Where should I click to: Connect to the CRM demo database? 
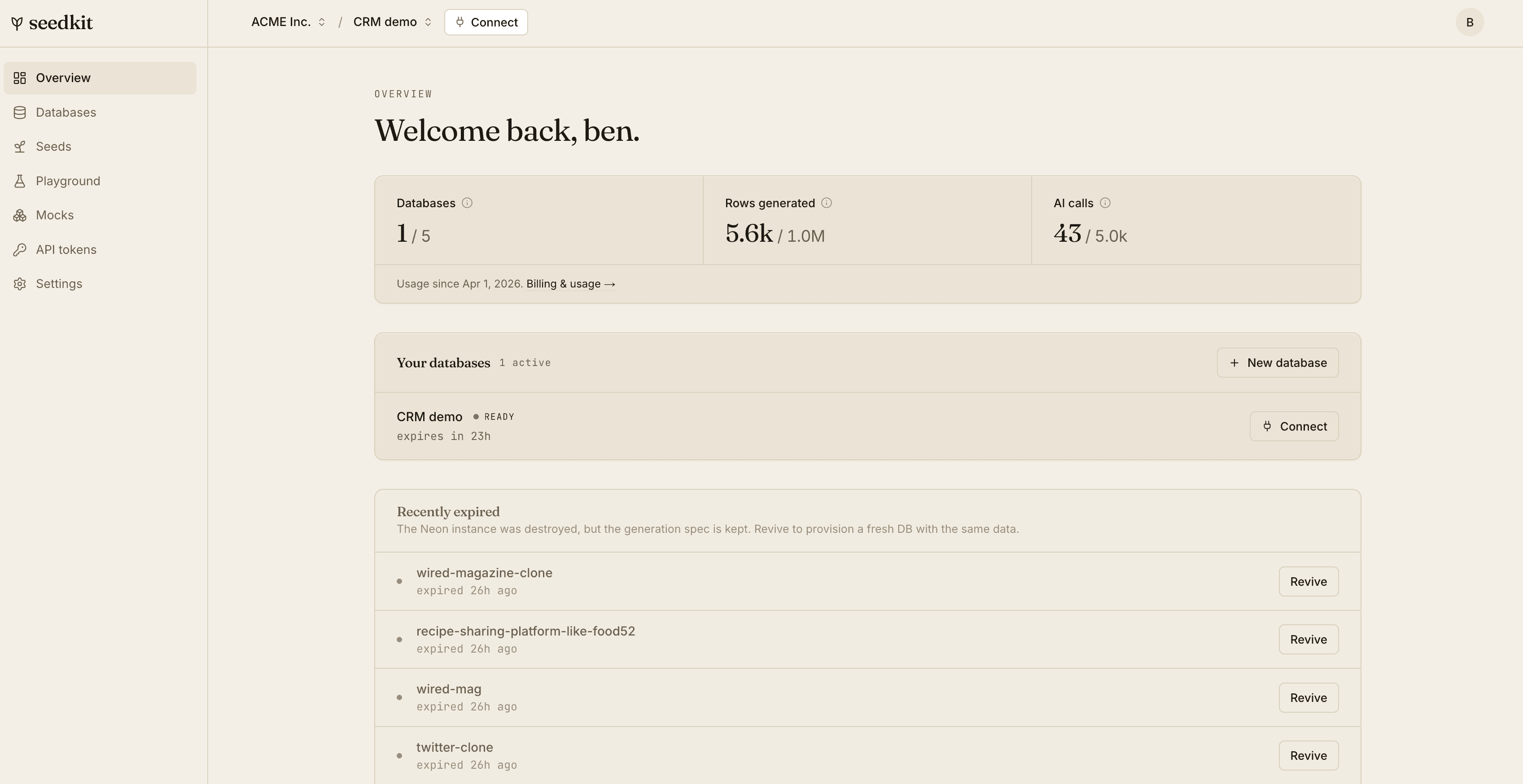tap(1294, 426)
